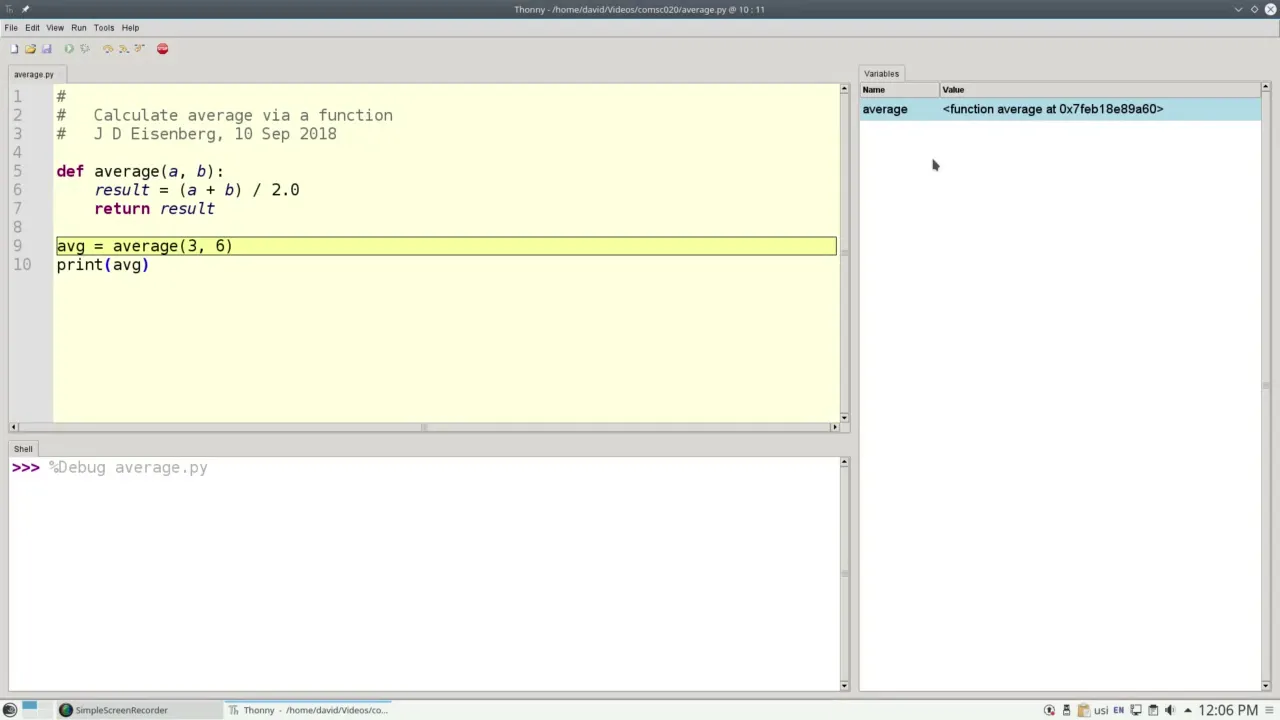
Task: Click the Value column header
Action: [x=1100, y=89]
